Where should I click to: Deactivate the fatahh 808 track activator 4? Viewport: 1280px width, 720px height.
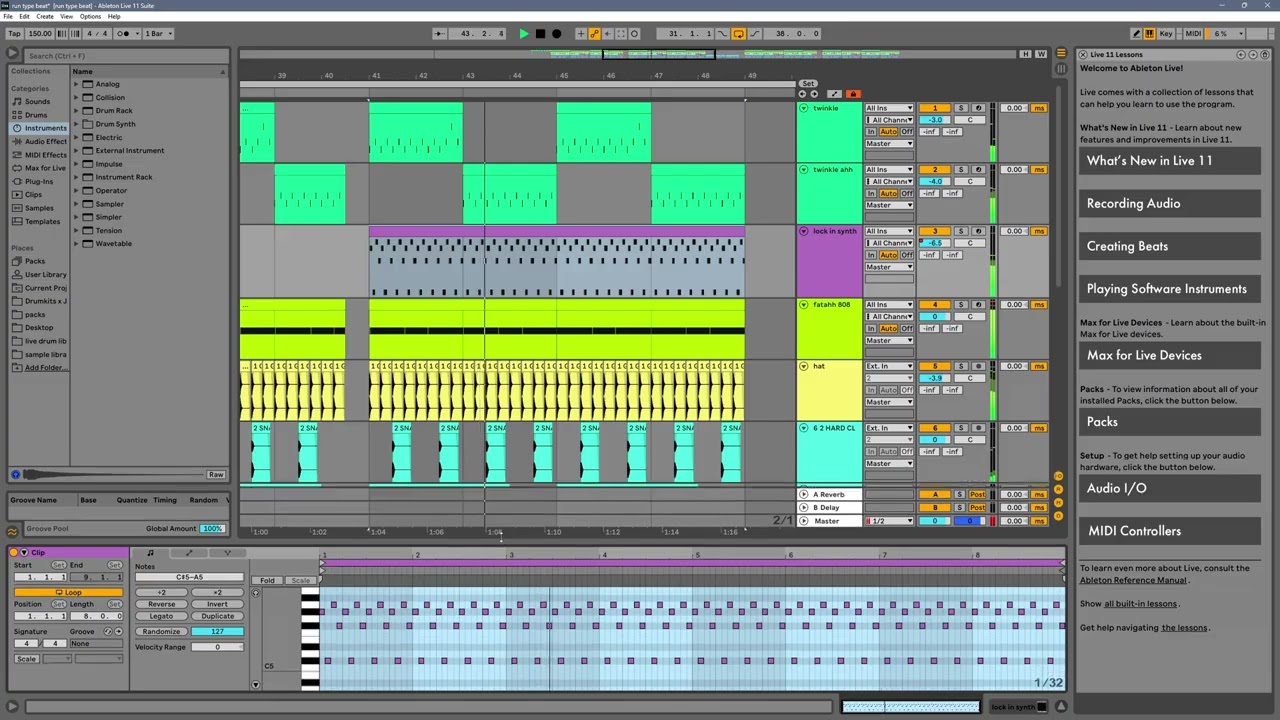[x=935, y=304]
